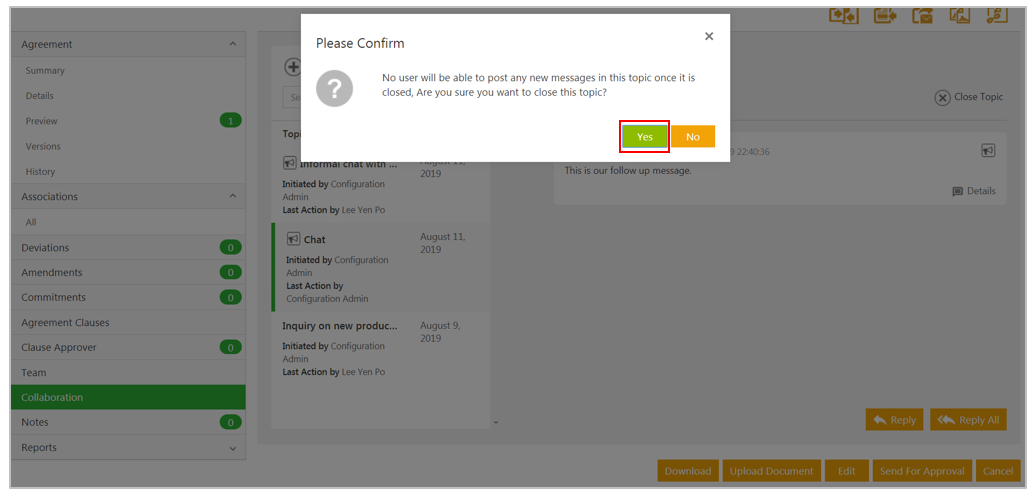
Task: Select Agreement Clauses in the sidebar
Action: click(66, 323)
